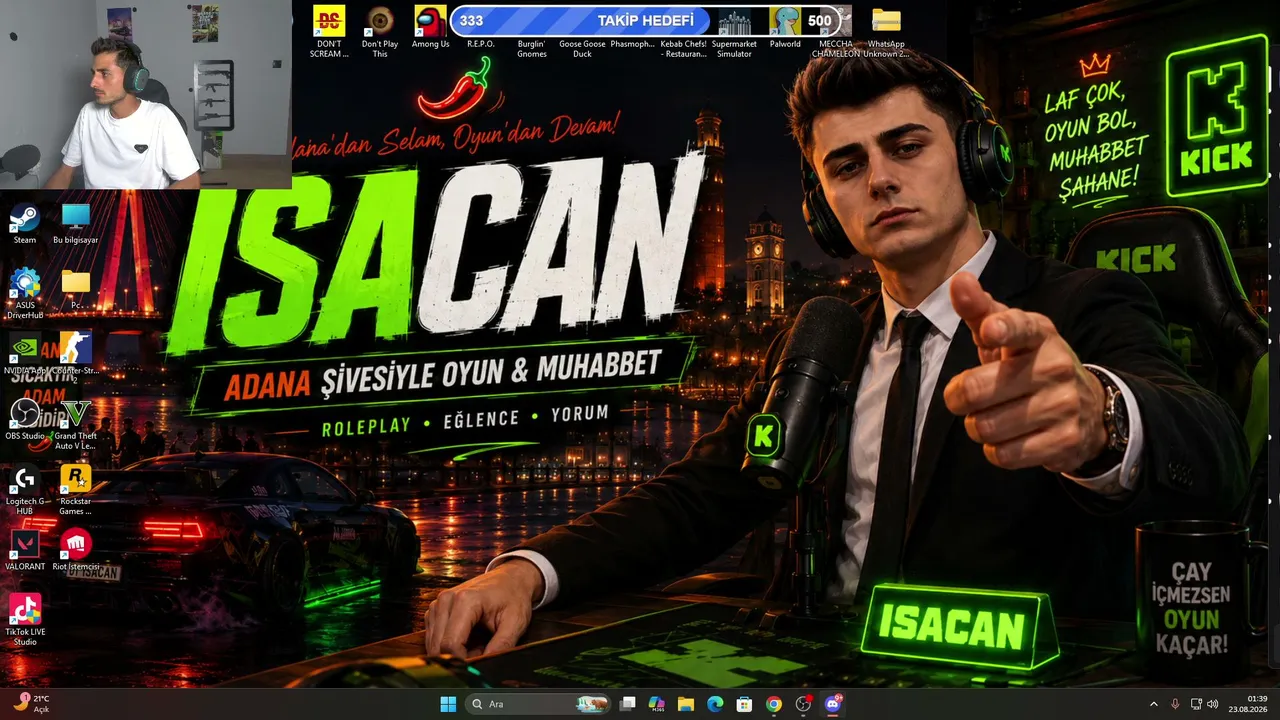Click the Phasmophobia shortcut label

pyautogui.click(x=633, y=44)
